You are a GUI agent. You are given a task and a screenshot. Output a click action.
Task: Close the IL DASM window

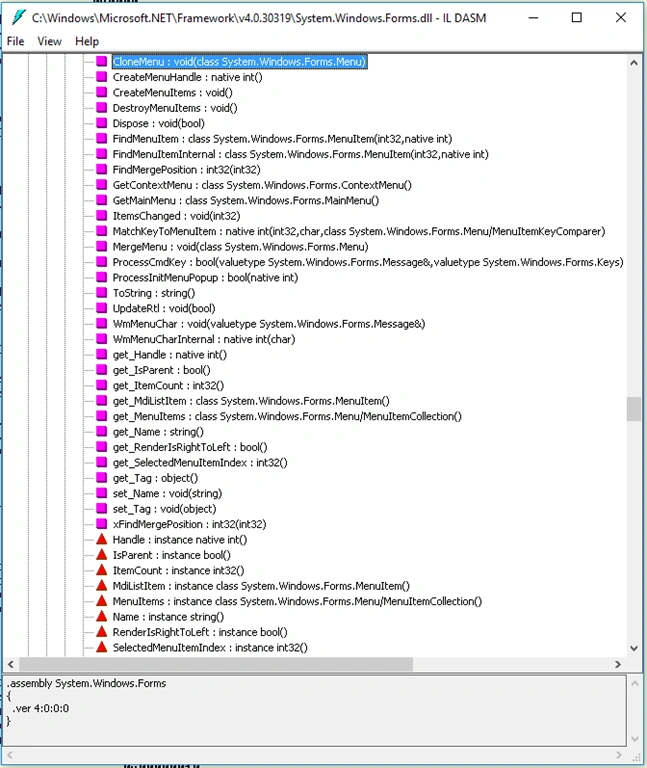(621, 18)
